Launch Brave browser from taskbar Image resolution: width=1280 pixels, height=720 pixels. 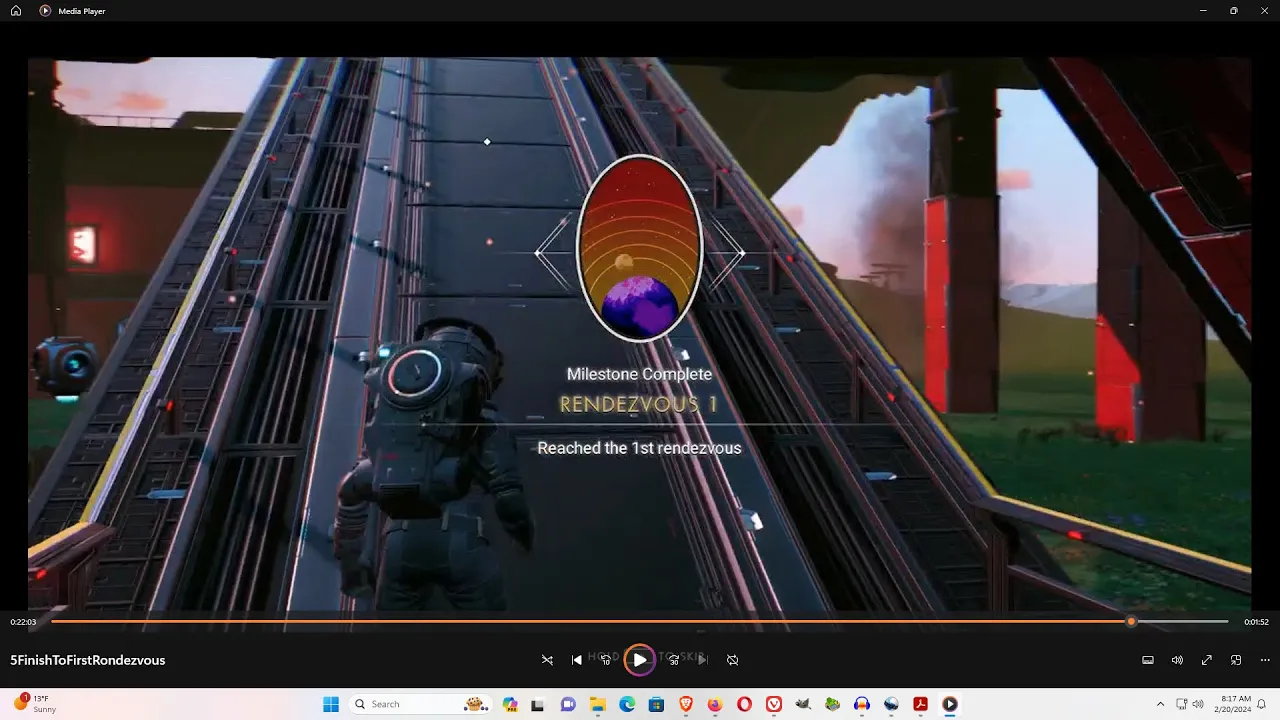686,704
